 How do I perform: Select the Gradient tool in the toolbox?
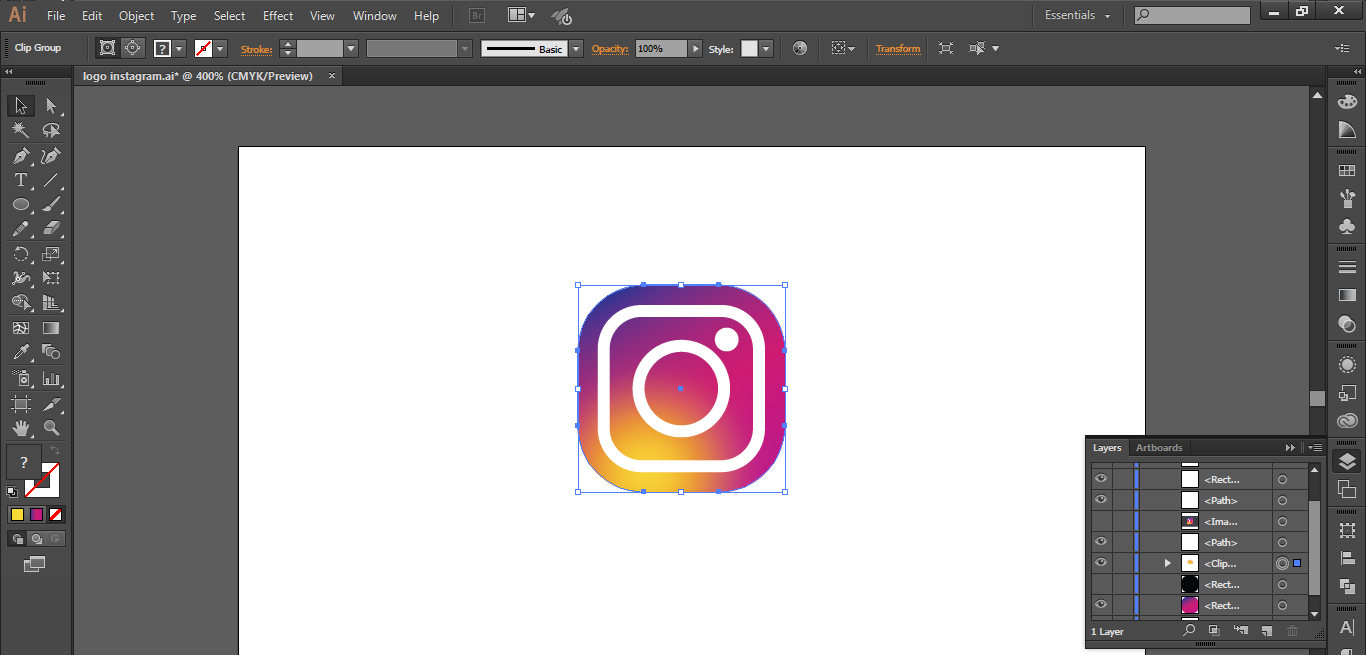click(x=51, y=328)
